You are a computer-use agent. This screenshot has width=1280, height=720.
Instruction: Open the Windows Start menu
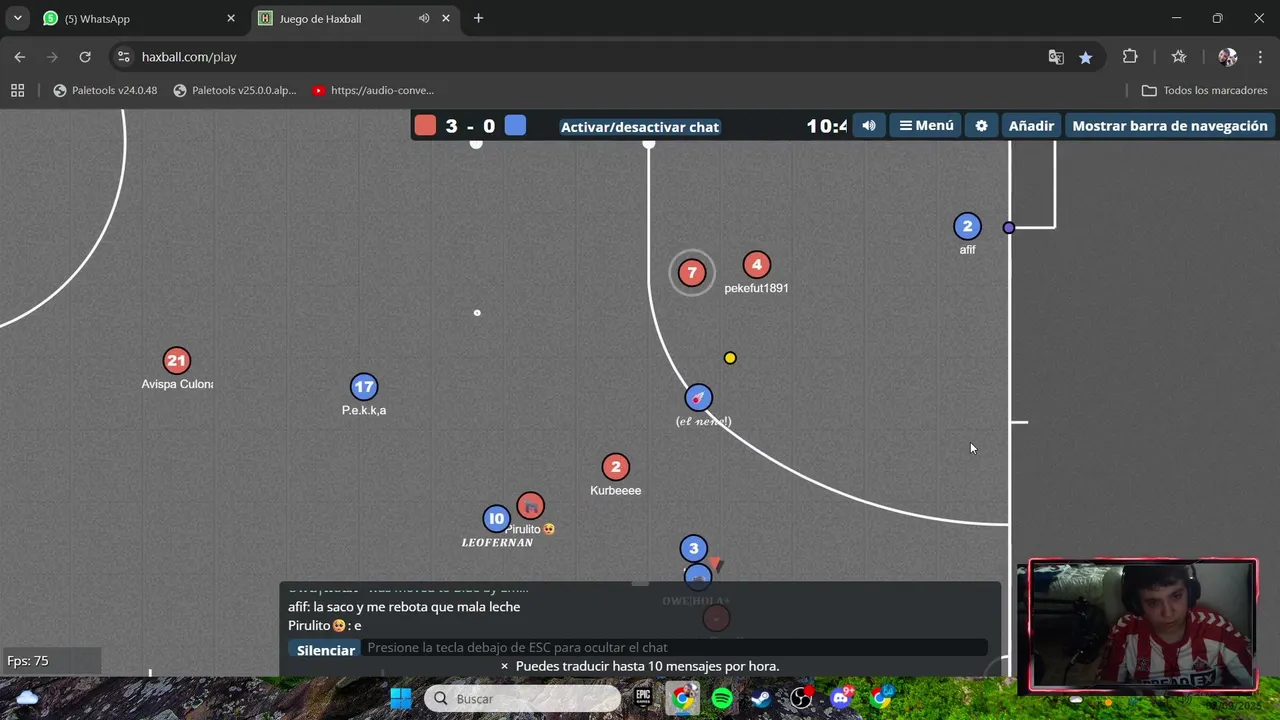(x=400, y=698)
